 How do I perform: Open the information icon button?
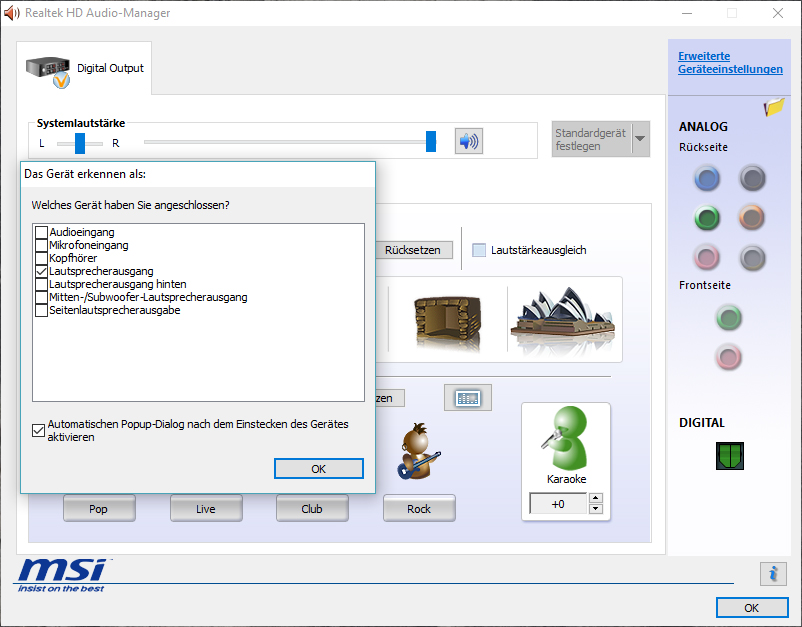click(773, 573)
